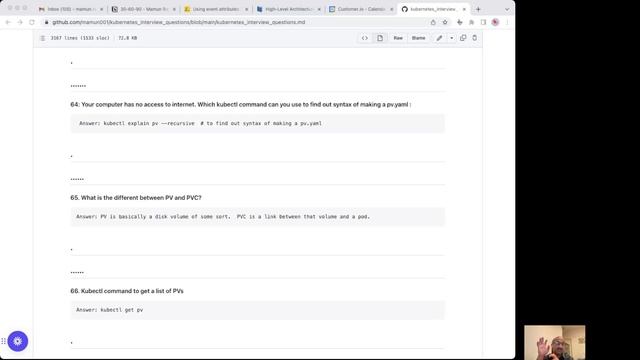Bookmark this page with star icon

point(445,22)
